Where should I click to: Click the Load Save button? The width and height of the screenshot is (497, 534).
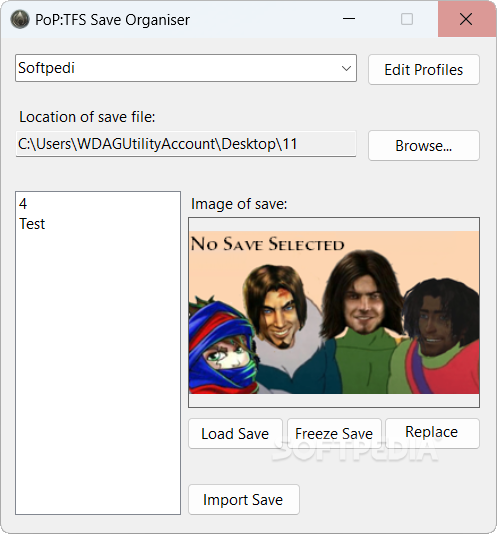(x=235, y=434)
